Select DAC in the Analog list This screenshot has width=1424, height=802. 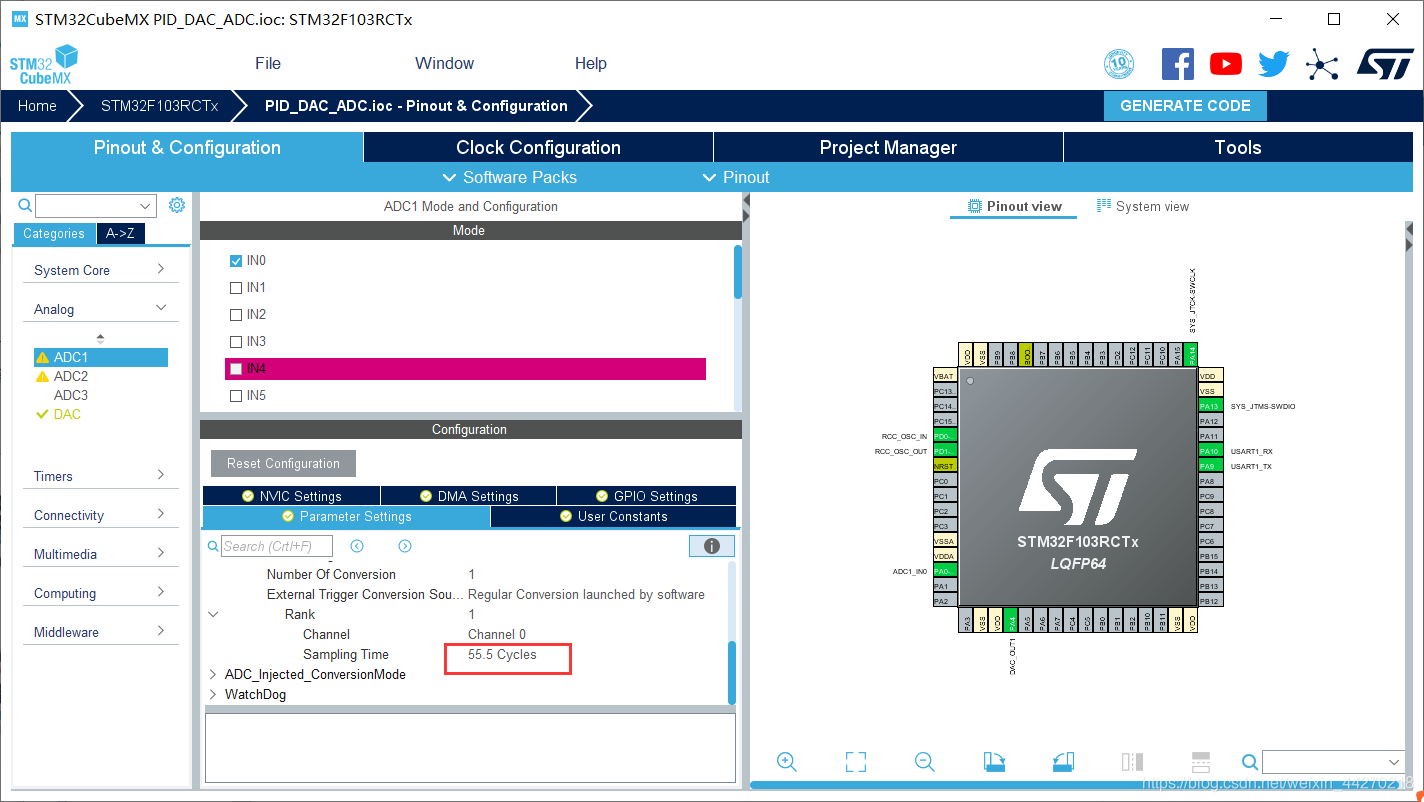tap(67, 414)
